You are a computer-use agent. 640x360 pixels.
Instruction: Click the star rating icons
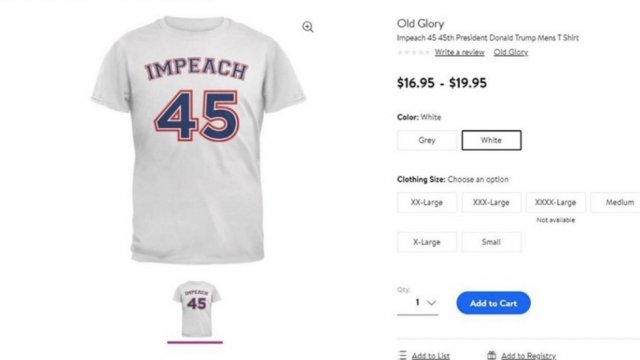point(413,52)
